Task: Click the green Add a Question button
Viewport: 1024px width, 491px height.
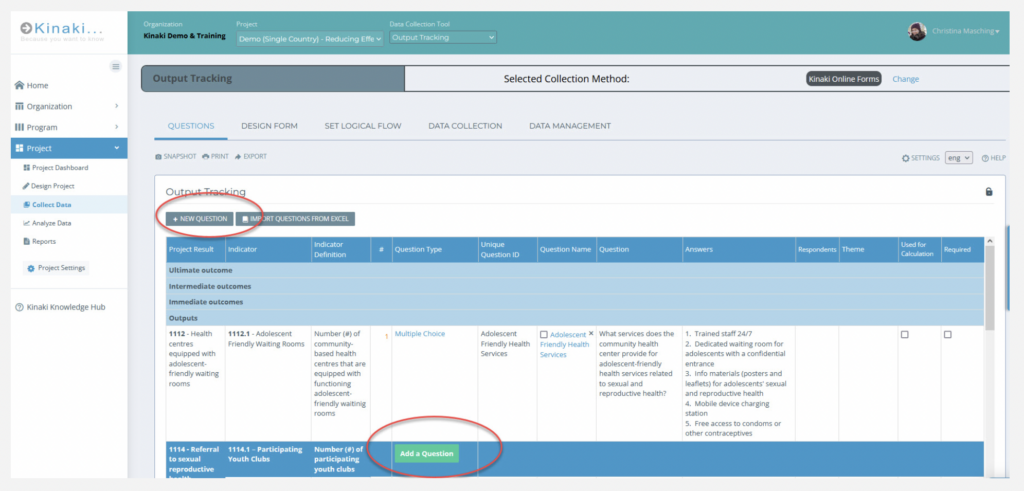Action: (426, 454)
